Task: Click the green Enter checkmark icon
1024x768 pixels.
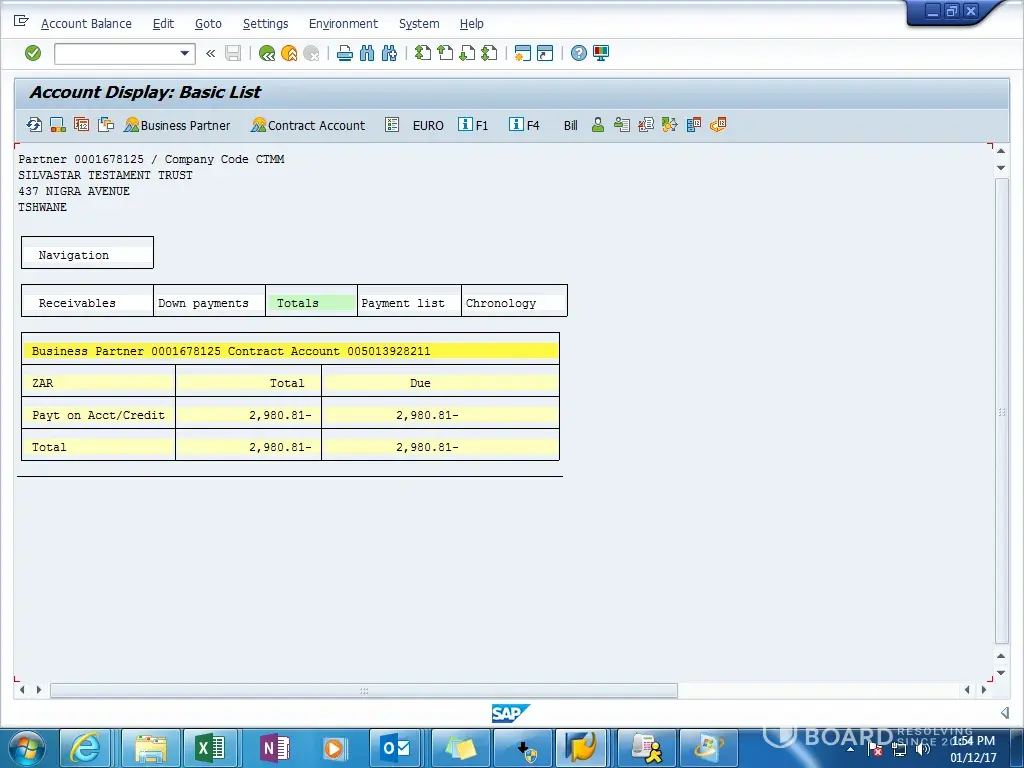Action: pyautogui.click(x=33, y=53)
